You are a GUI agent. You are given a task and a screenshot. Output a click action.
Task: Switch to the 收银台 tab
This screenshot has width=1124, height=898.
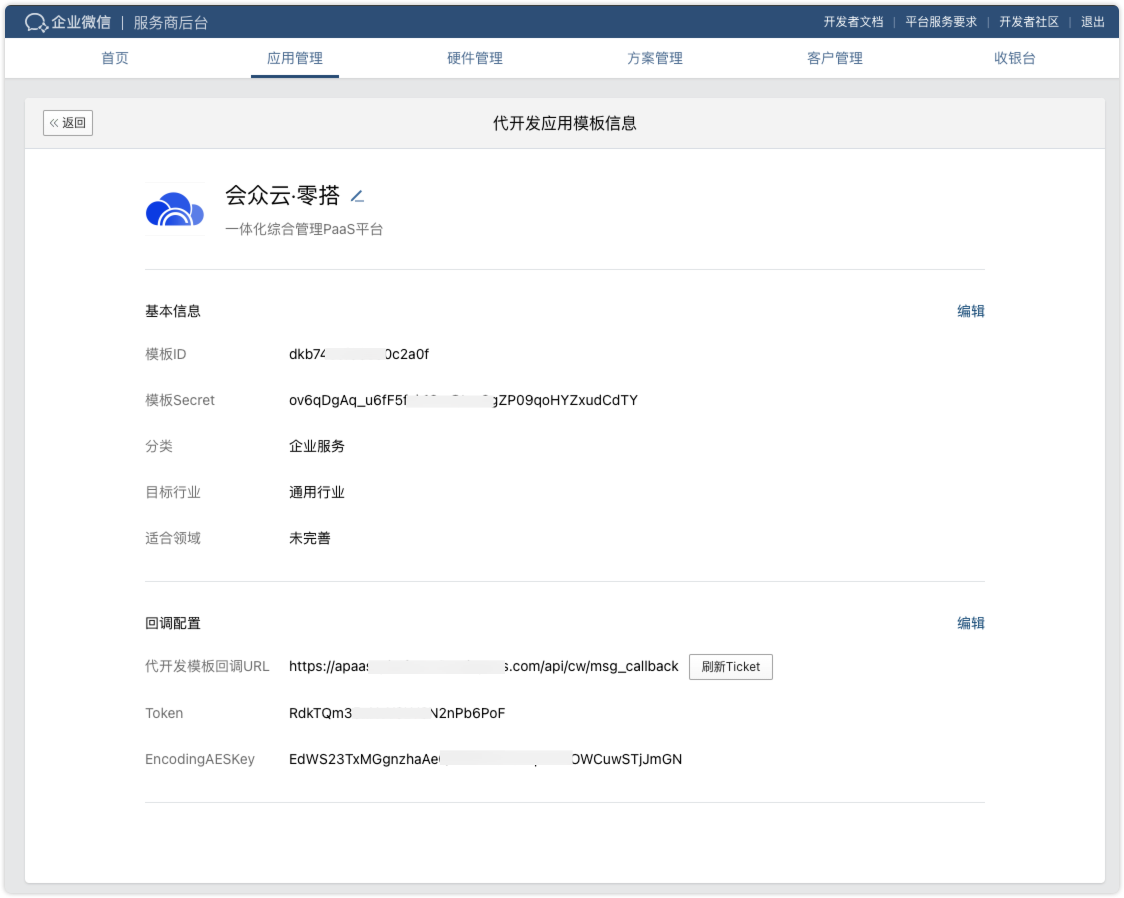pos(1014,58)
